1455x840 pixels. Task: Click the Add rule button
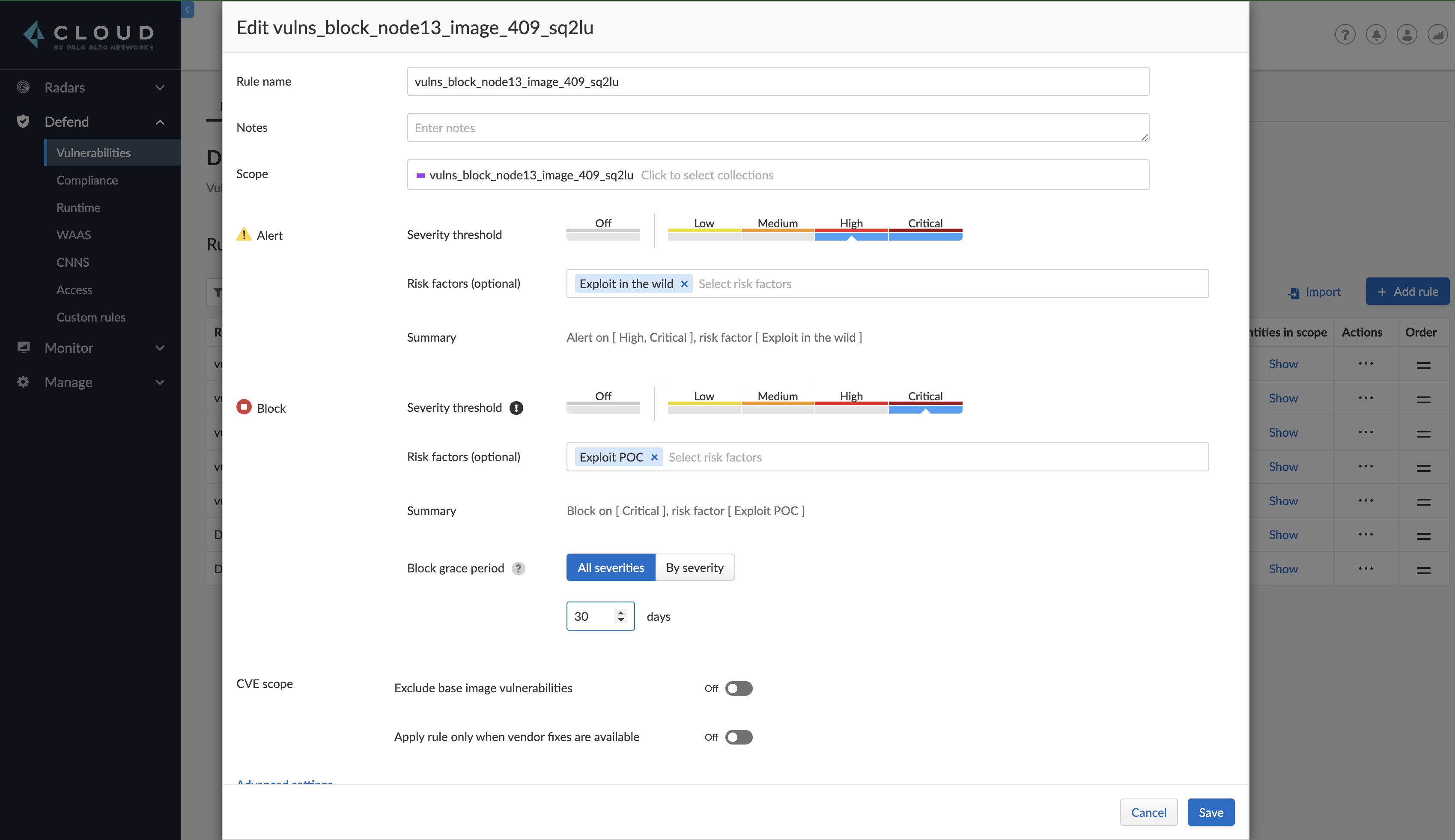tap(1407, 292)
